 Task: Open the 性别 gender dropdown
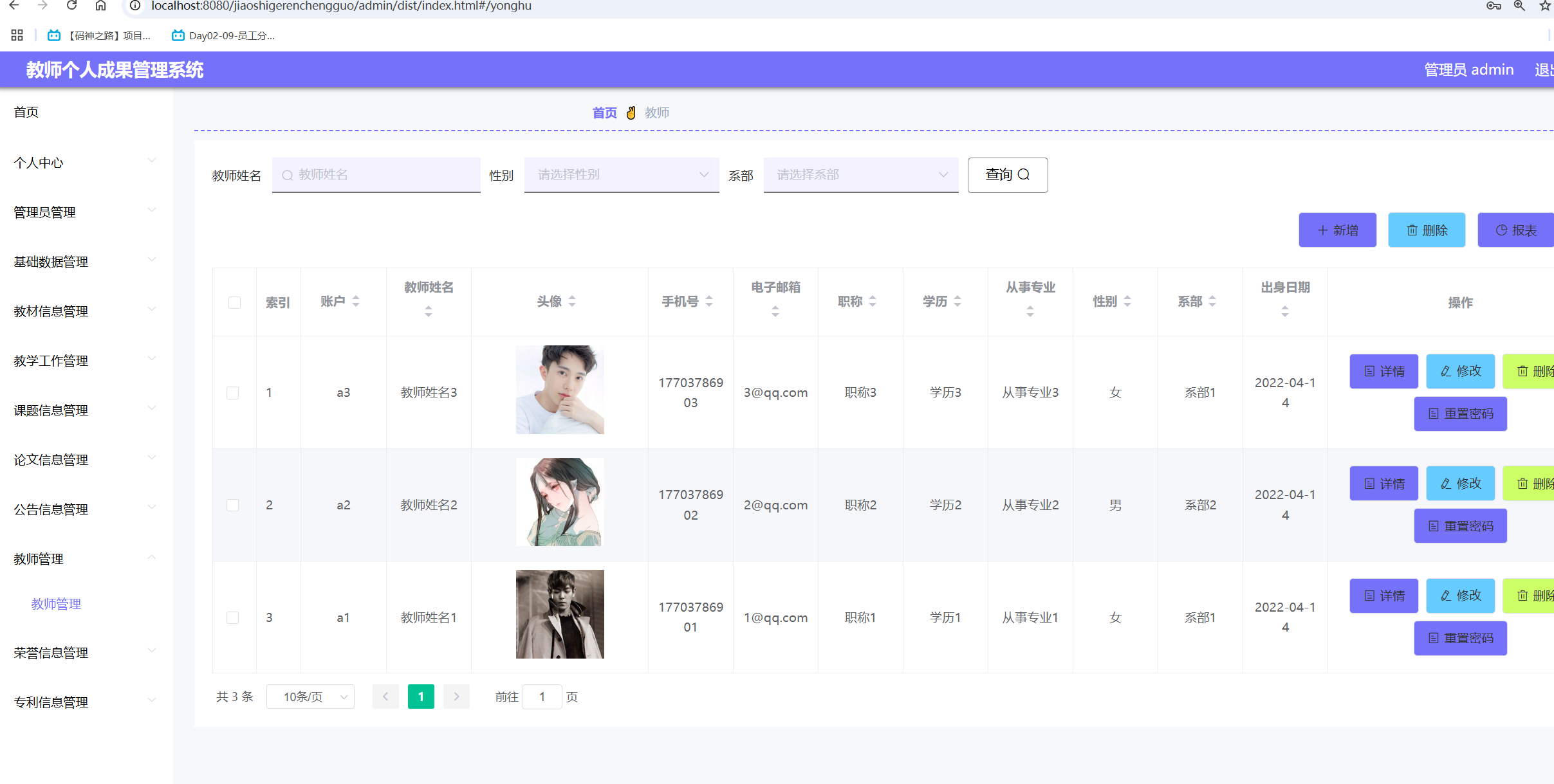click(x=621, y=175)
